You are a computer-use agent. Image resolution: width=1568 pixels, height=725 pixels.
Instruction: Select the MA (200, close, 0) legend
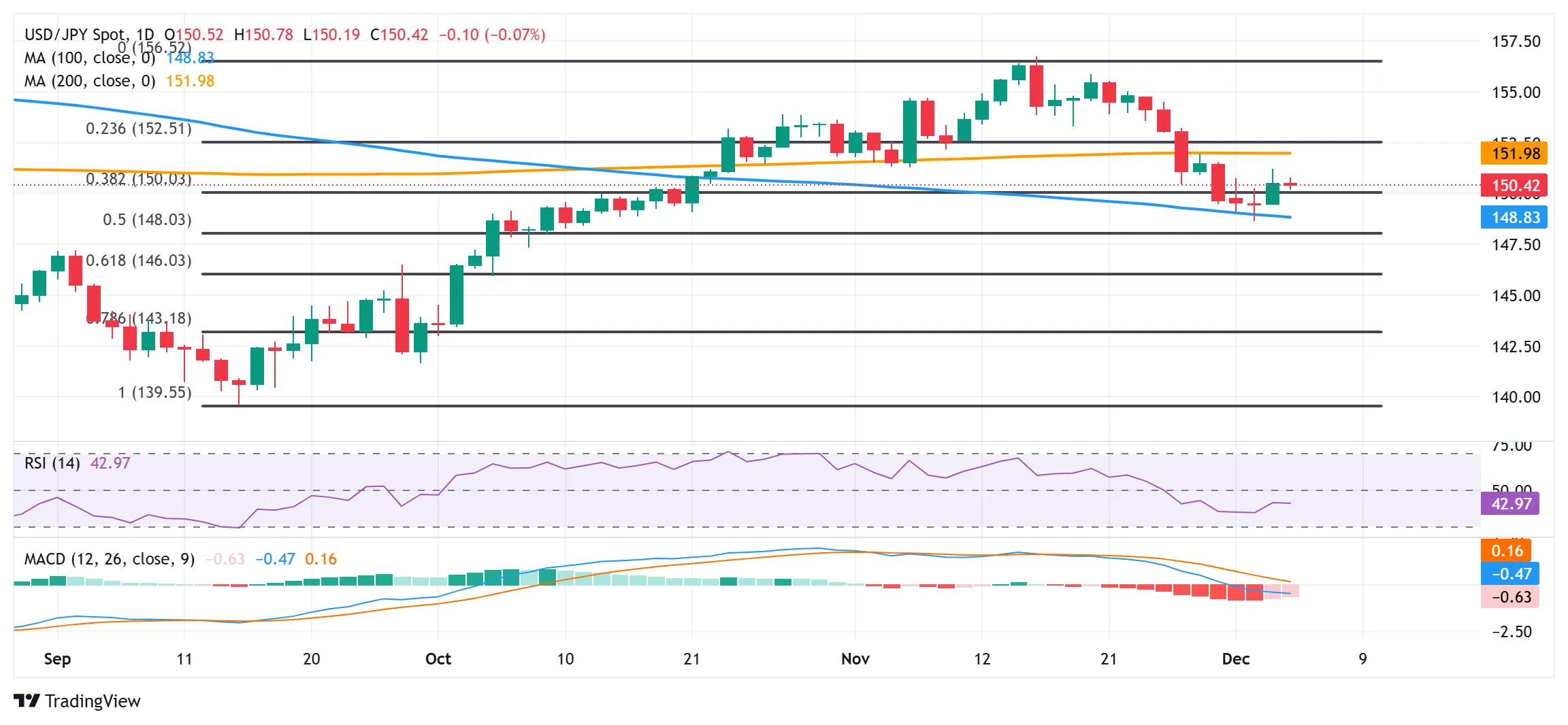click(x=90, y=81)
